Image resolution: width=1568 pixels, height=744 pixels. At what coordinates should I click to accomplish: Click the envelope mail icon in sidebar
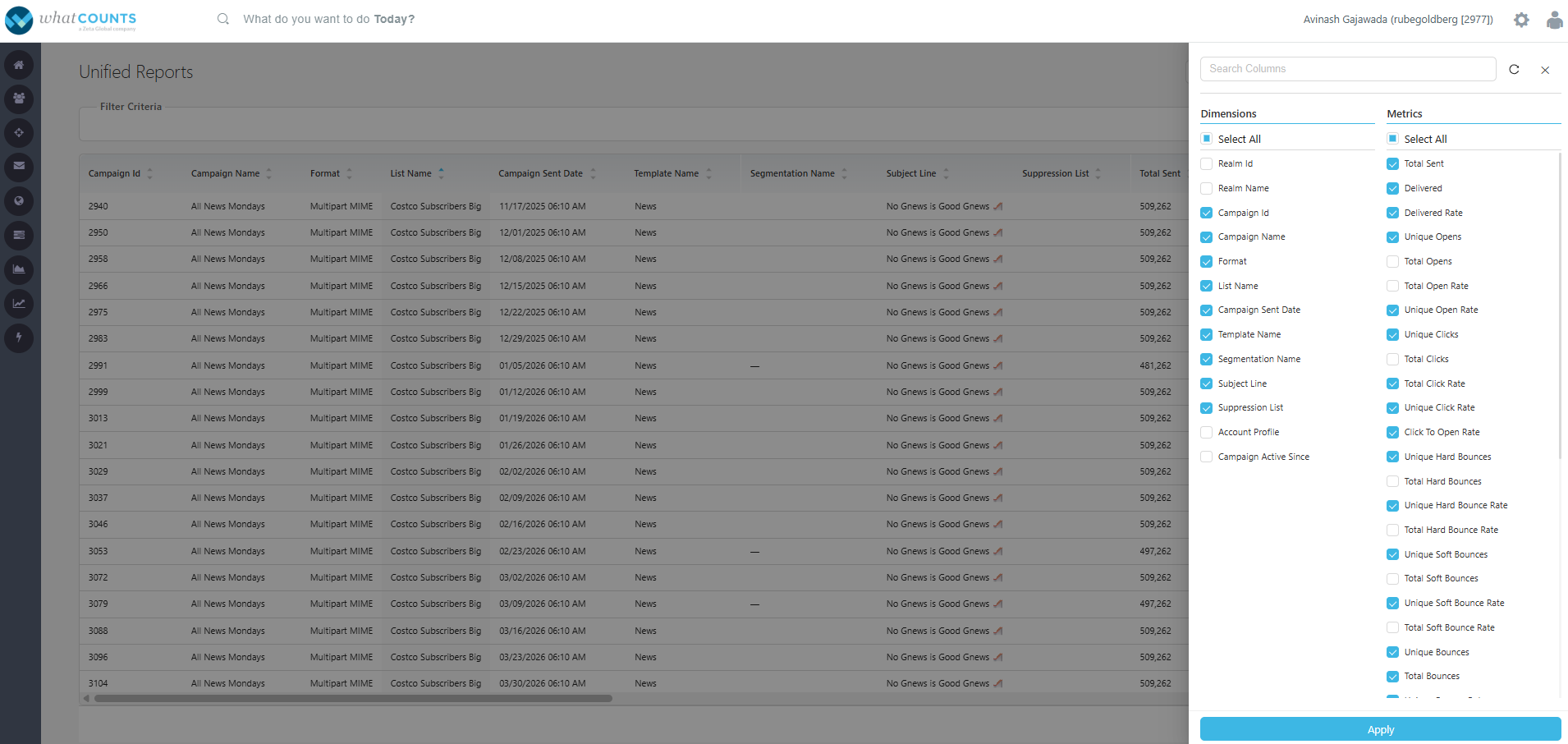pyautogui.click(x=19, y=167)
